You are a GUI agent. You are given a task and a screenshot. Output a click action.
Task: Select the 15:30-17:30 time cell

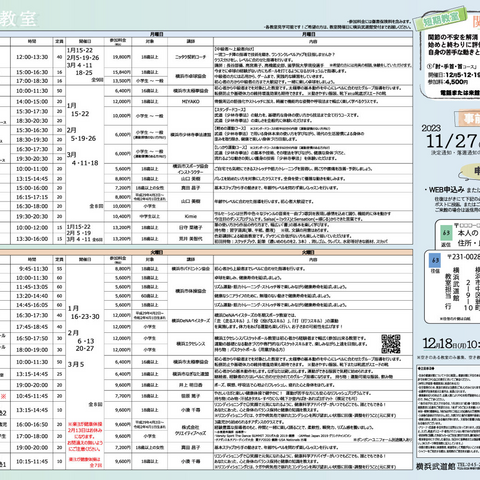click(x=32, y=111)
